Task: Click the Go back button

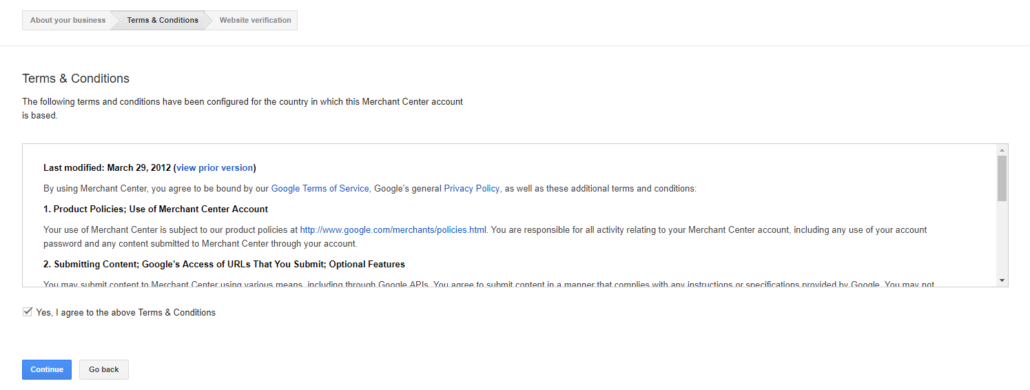Action: coord(104,370)
